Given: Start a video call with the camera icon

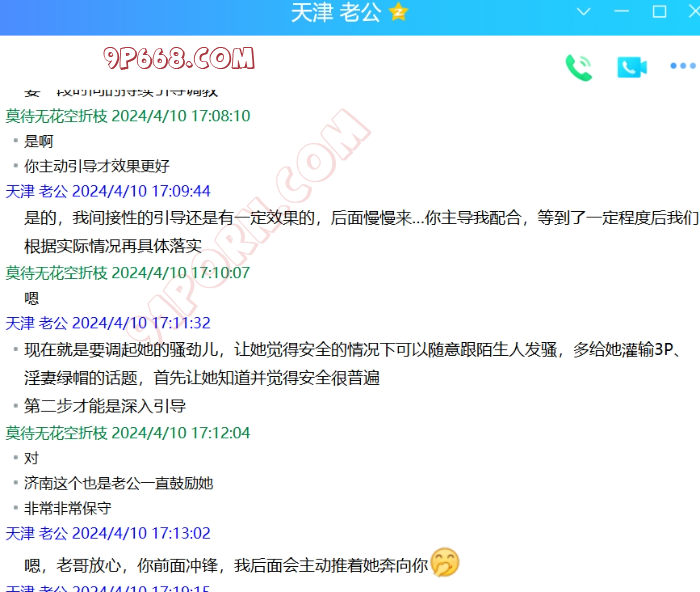Looking at the screenshot, I should click(632, 67).
